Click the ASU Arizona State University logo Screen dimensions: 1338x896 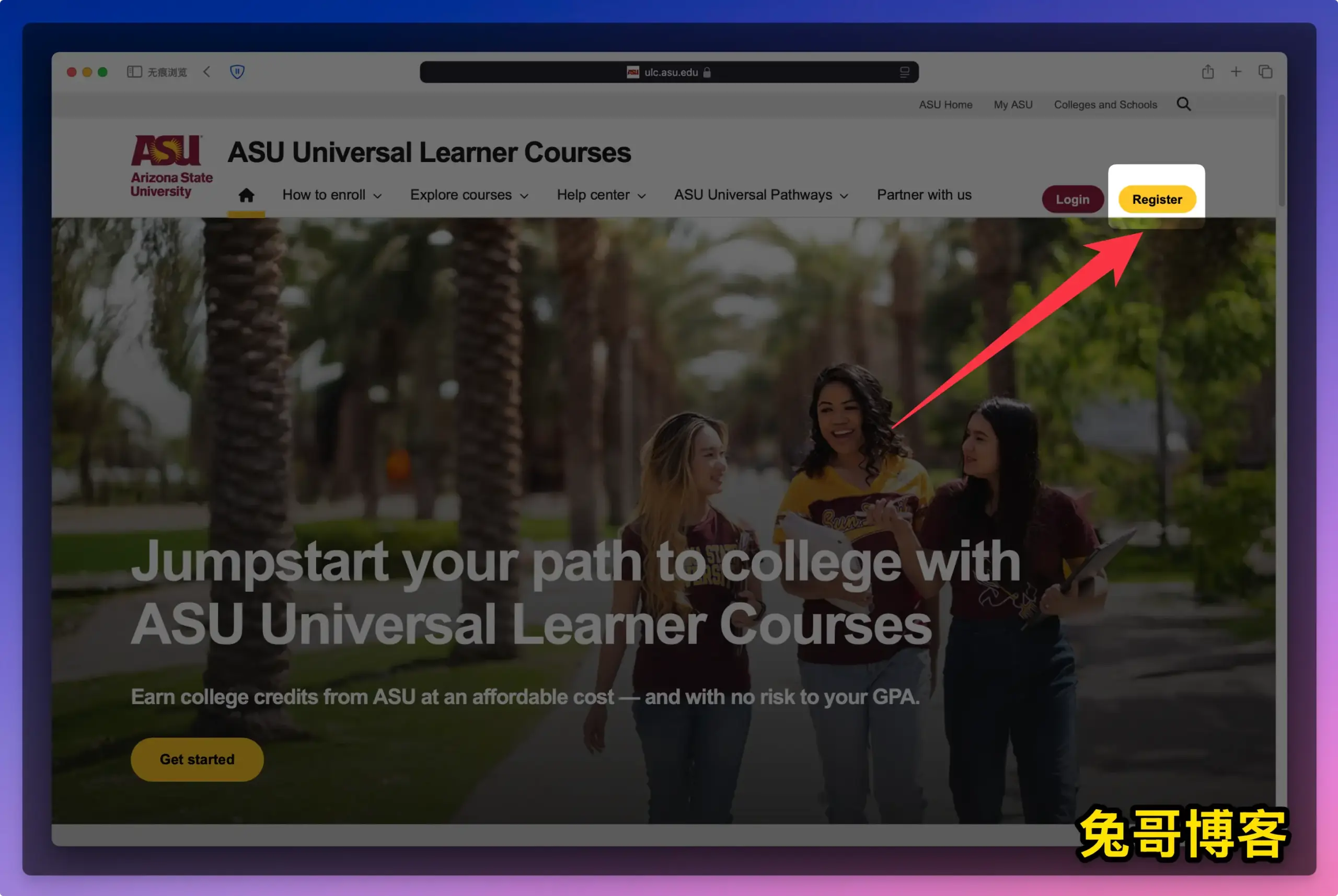tap(171, 166)
